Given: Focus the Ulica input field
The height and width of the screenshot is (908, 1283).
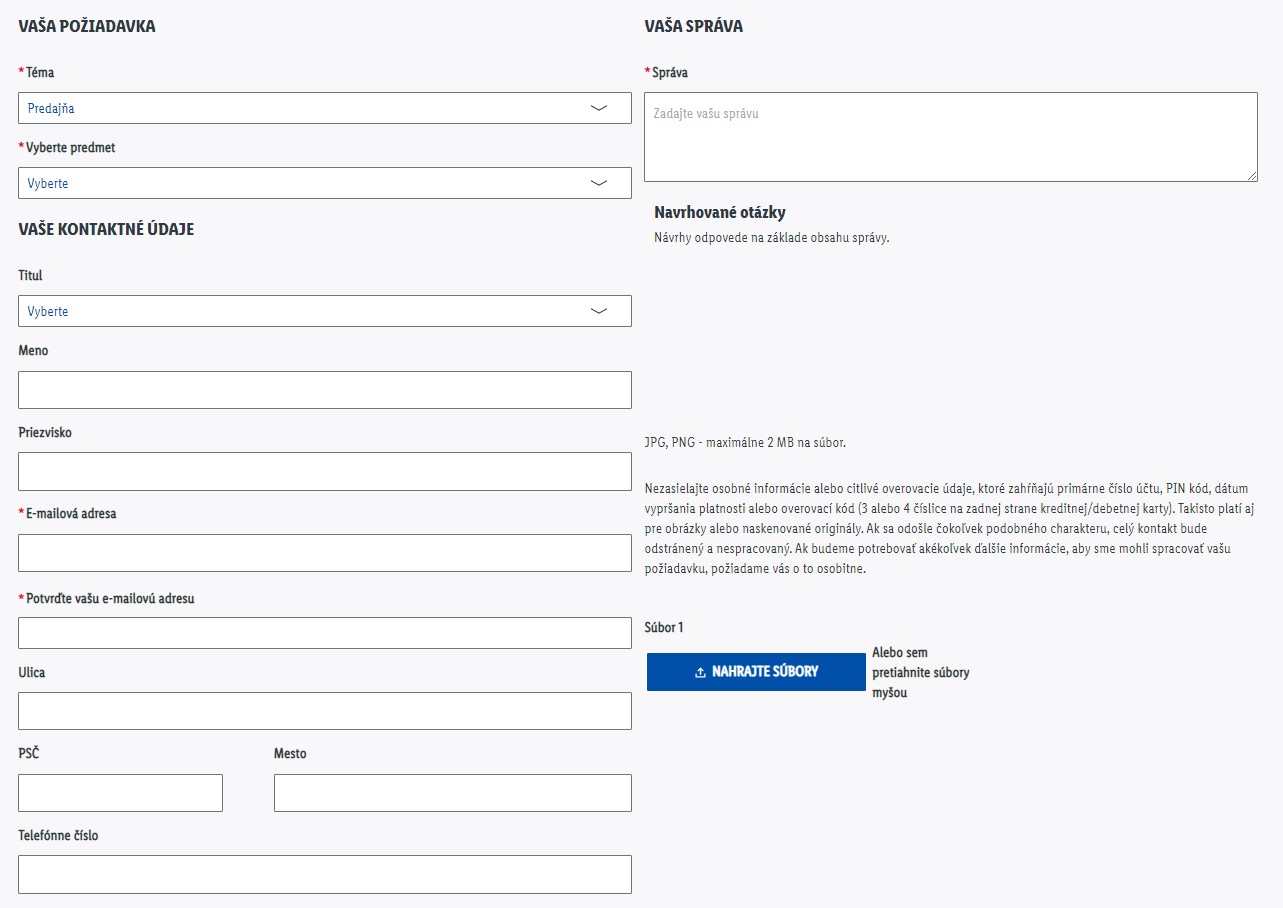Looking at the screenshot, I should (x=325, y=711).
